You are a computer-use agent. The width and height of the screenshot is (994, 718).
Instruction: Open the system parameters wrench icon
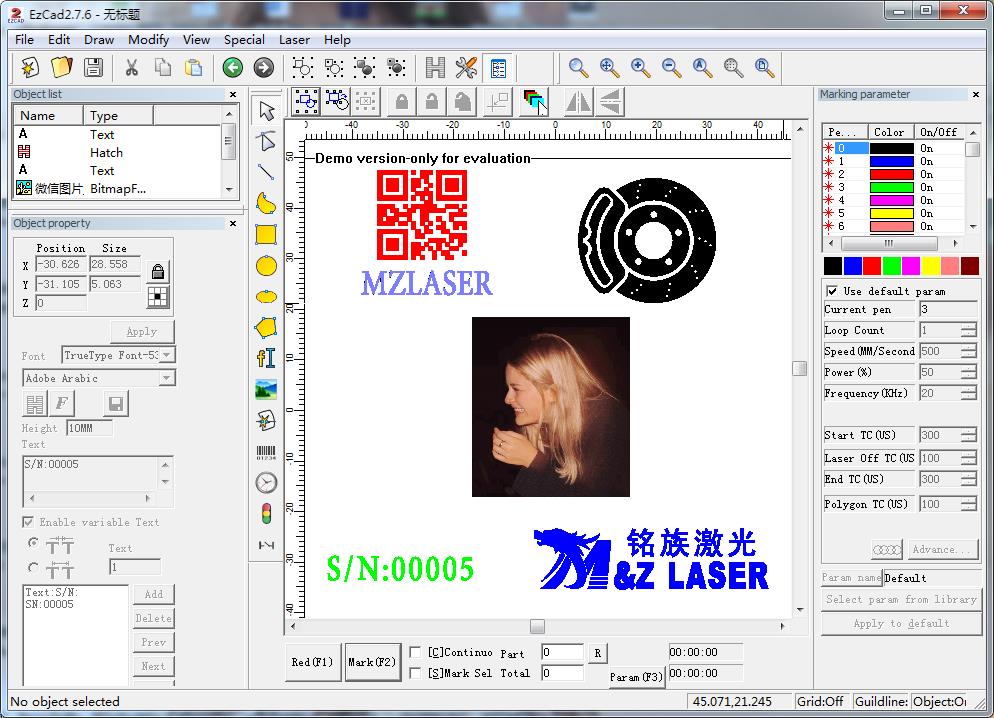click(x=466, y=67)
